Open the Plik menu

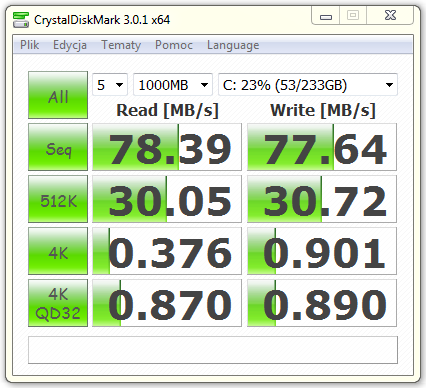pos(30,45)
